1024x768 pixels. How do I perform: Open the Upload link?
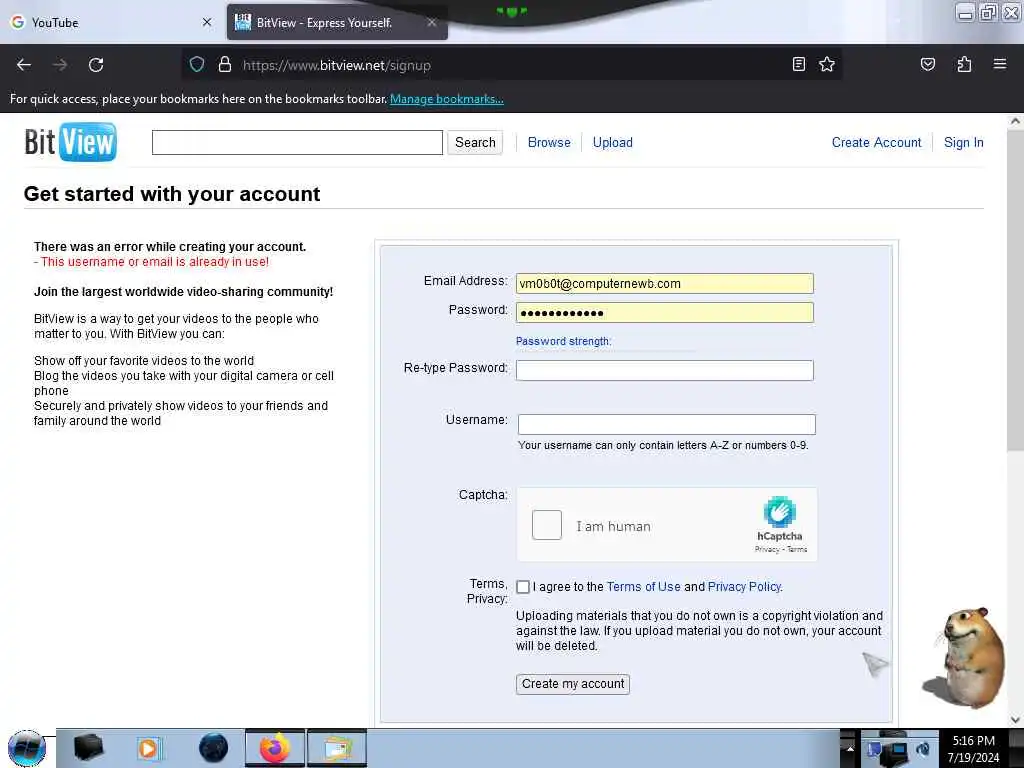(613, 142)
